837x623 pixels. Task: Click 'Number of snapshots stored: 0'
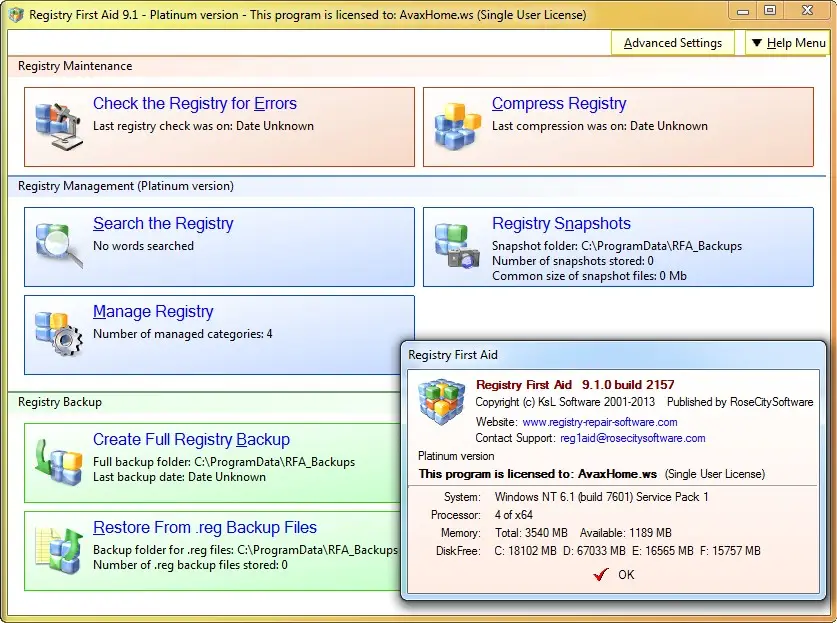click(x=573, y=261)
